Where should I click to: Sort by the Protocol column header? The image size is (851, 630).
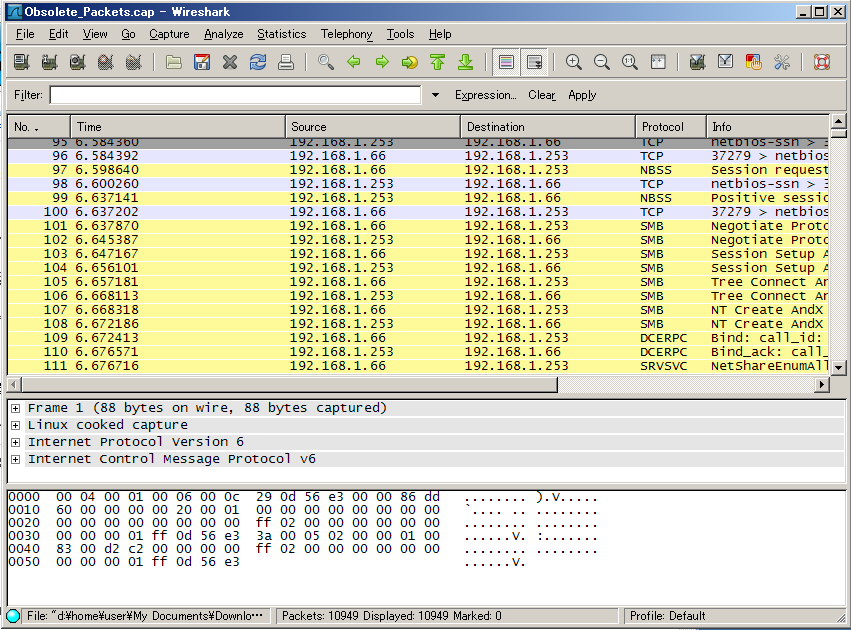tap(671, 127)
